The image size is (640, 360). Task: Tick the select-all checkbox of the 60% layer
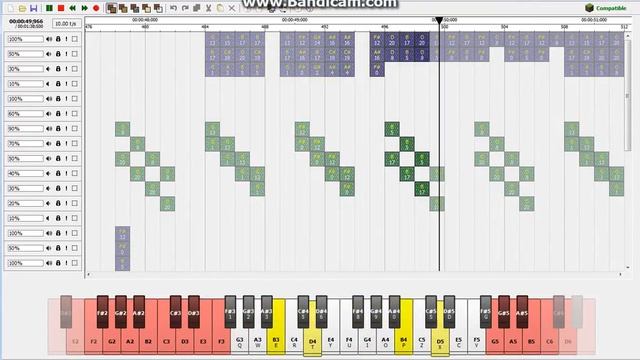(x=75, y=114)
